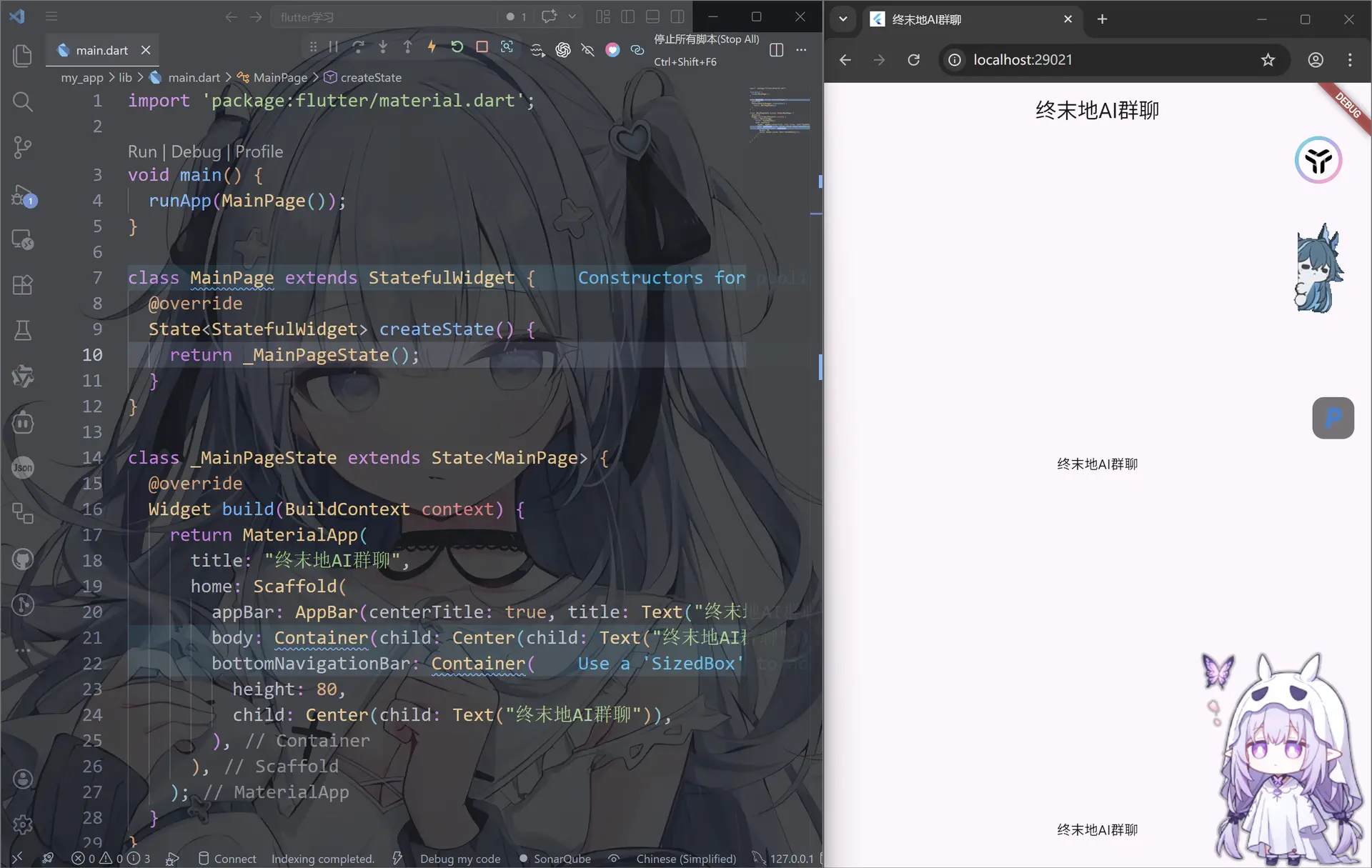Close the main.dart tab
The image size is (1372, 868).
tap(146, 50)
